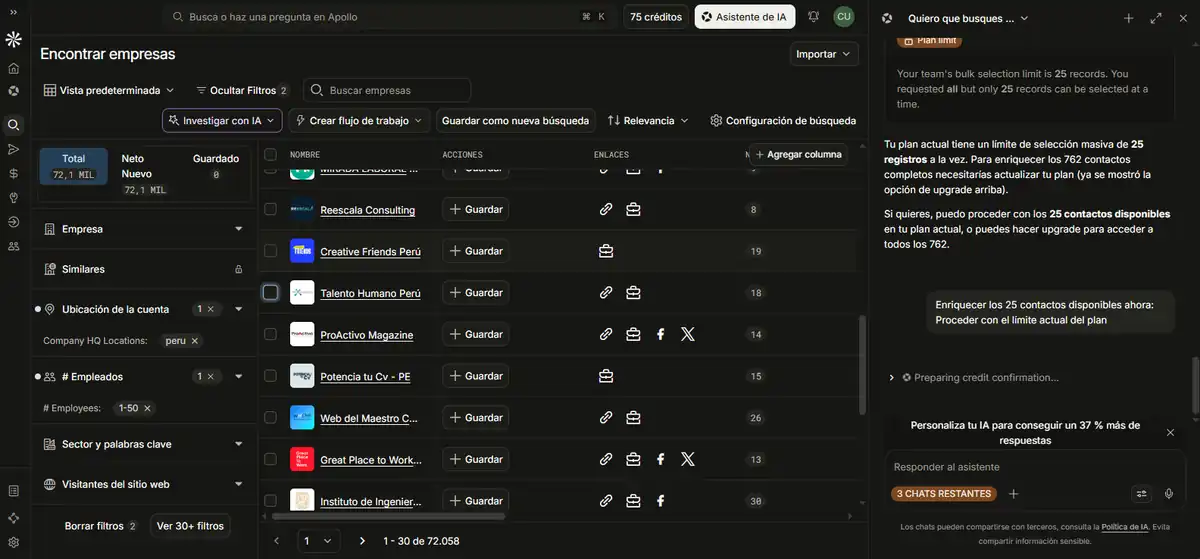Open the paper-plane sequences icon in sidebar

(13, 149)
